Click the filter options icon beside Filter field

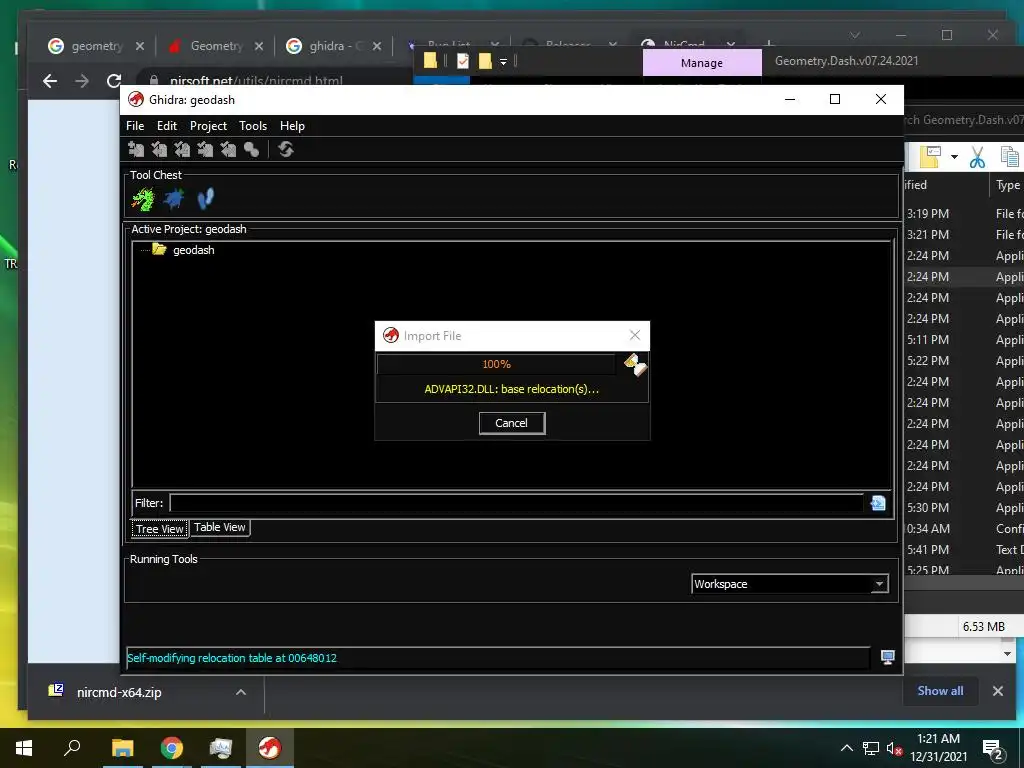[x=878, y=503]
